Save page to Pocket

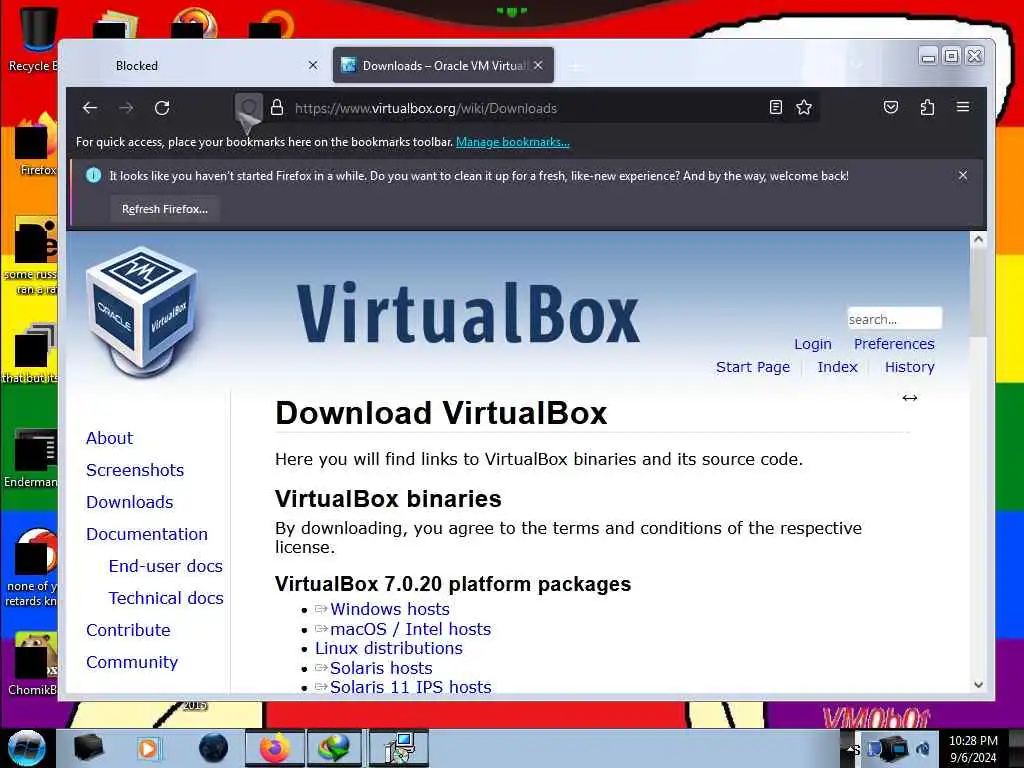tap(891, 107)
